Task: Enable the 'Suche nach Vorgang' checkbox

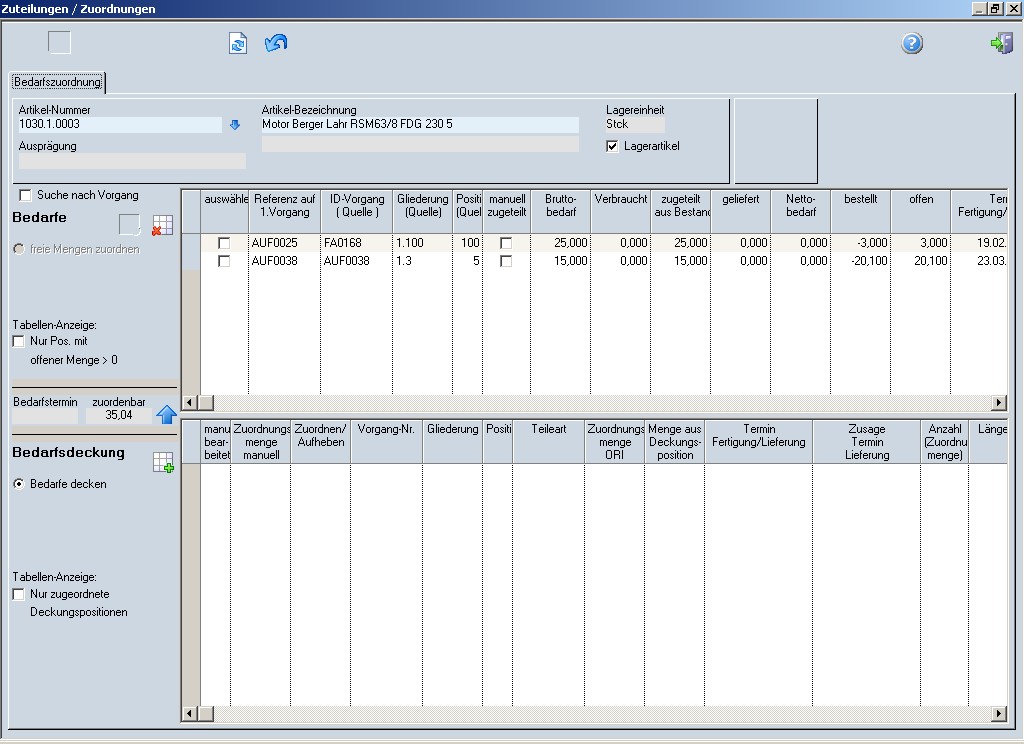Action: tap(26, 195)
